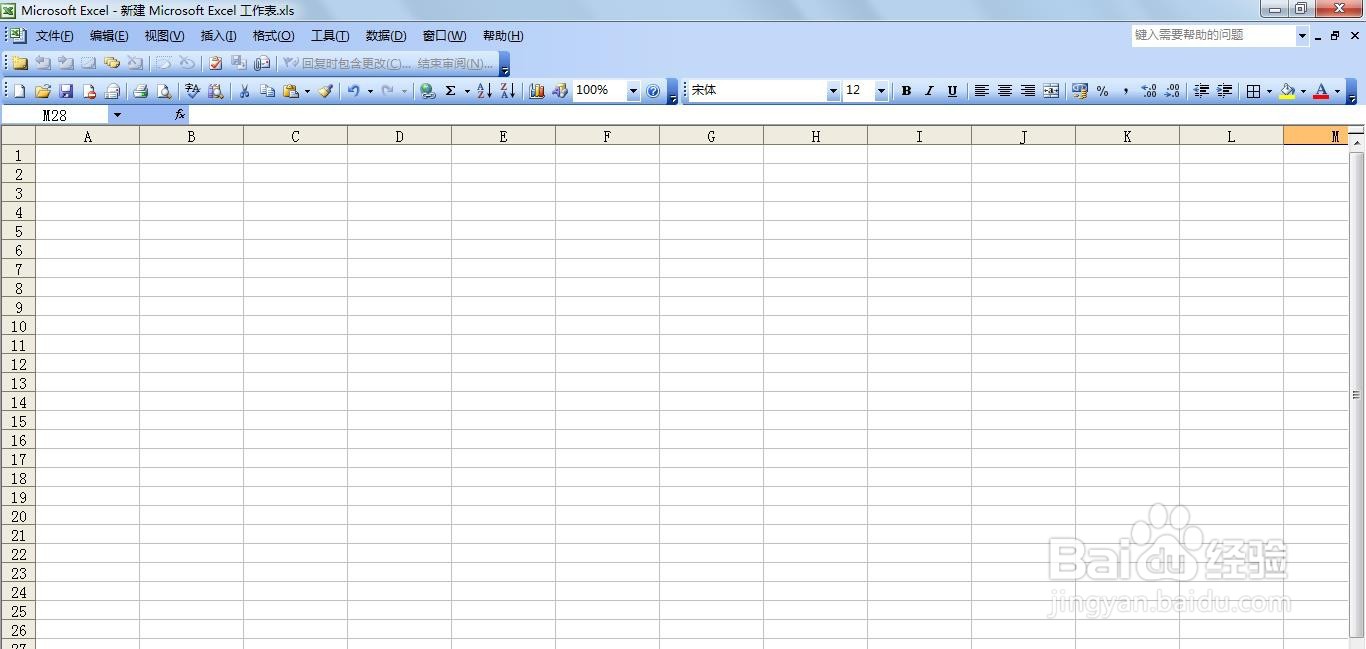Merge and center cells

coord(1051,91)
